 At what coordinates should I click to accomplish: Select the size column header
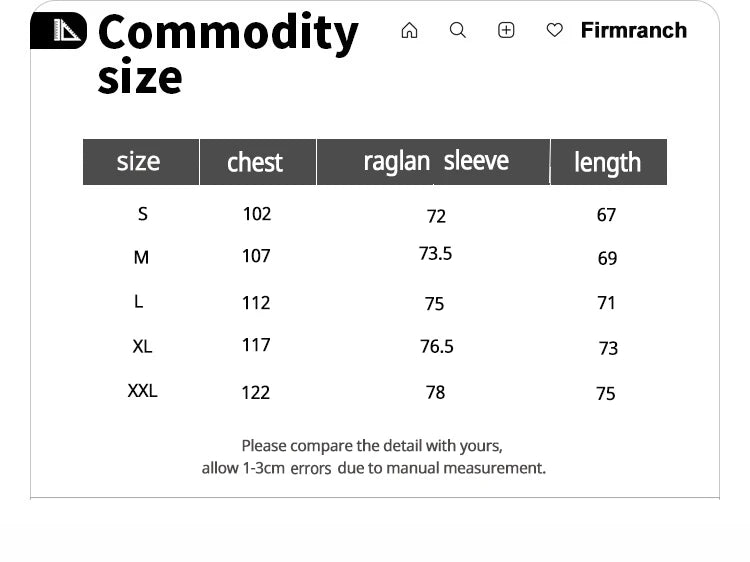(139, 162)
